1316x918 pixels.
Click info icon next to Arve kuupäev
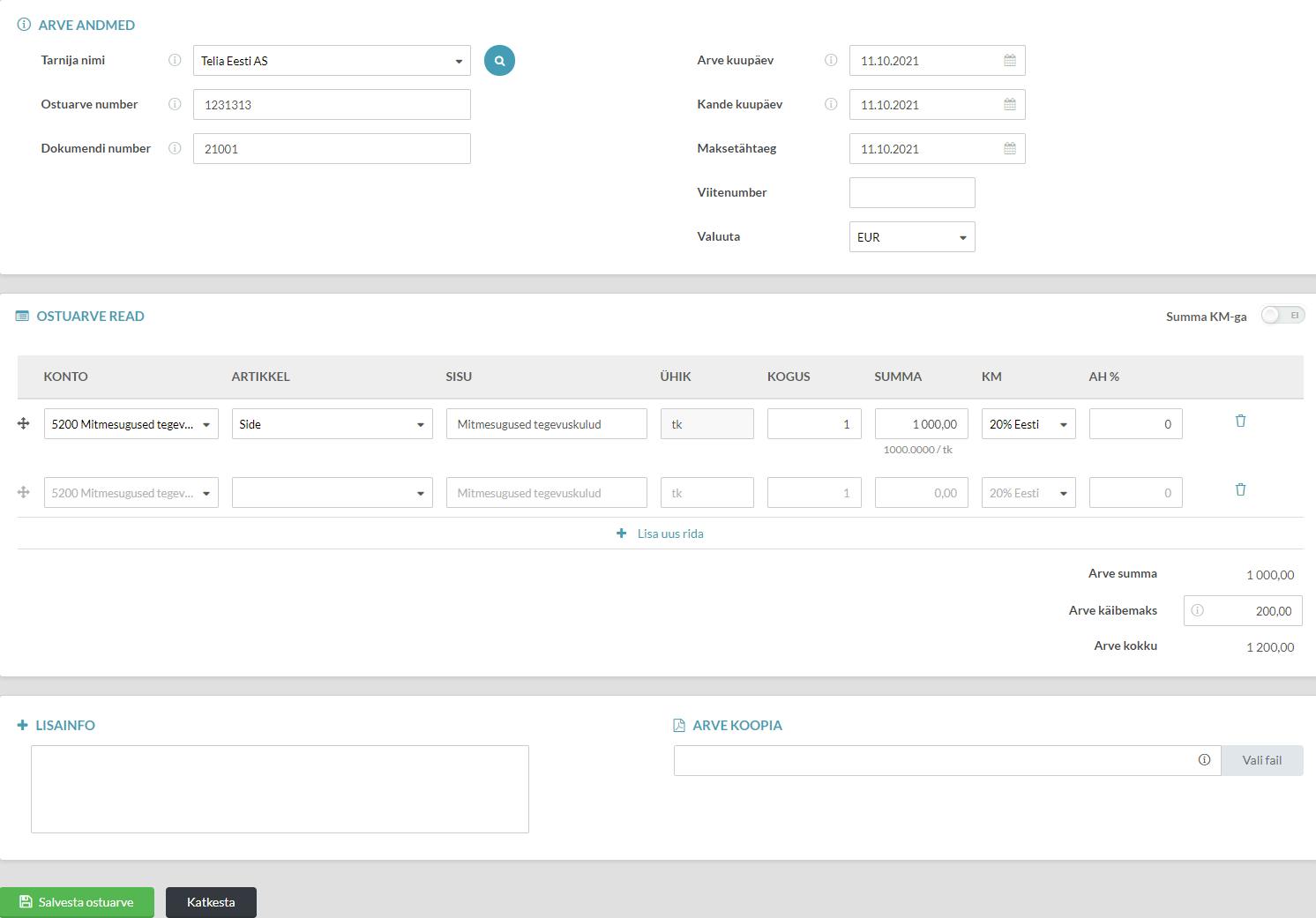[x=831, y=60]
